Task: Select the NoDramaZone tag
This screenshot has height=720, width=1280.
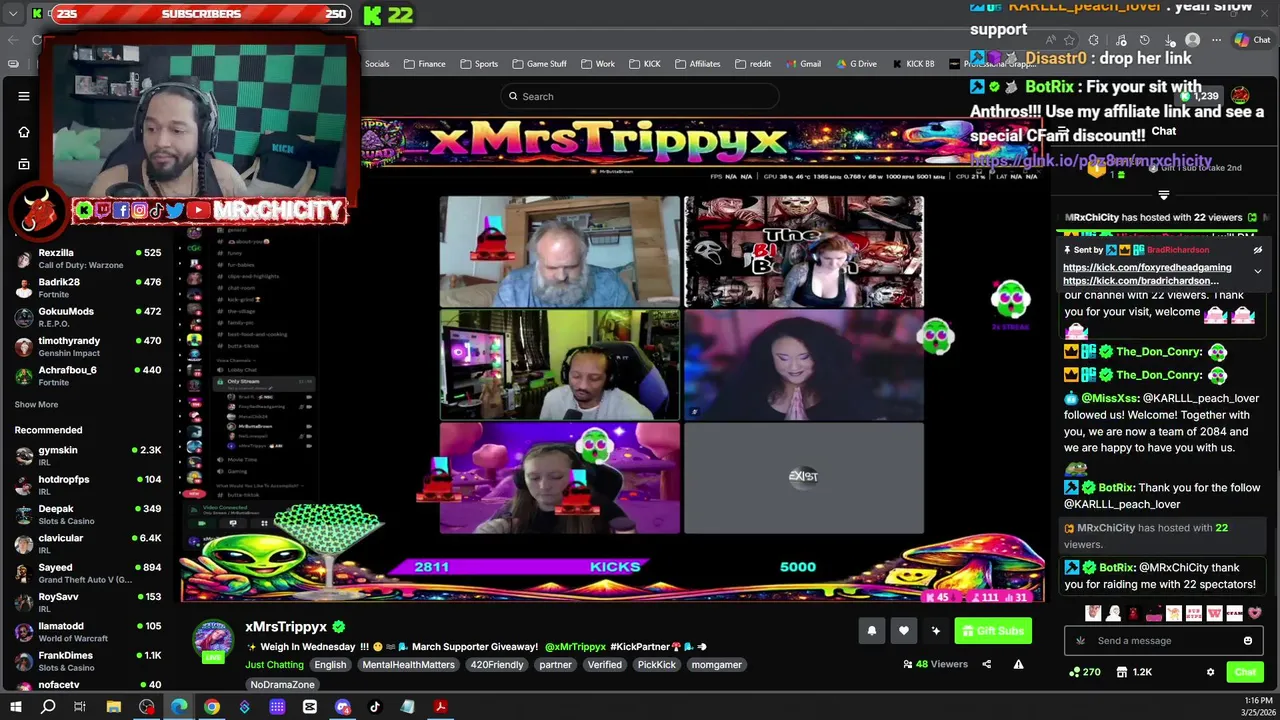Action: (x=283, y=685)
